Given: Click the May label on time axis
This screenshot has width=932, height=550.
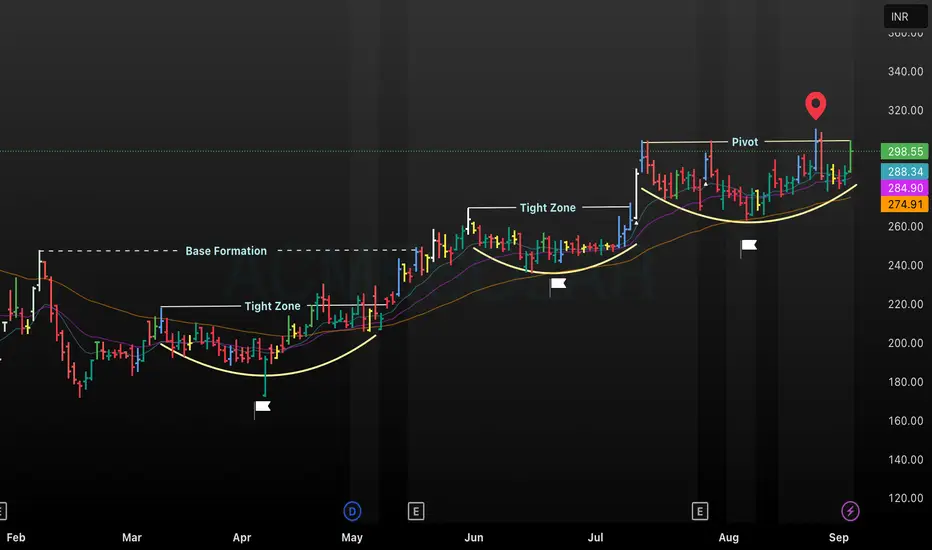Looking at the screenshot, I should tap(352, 538).
